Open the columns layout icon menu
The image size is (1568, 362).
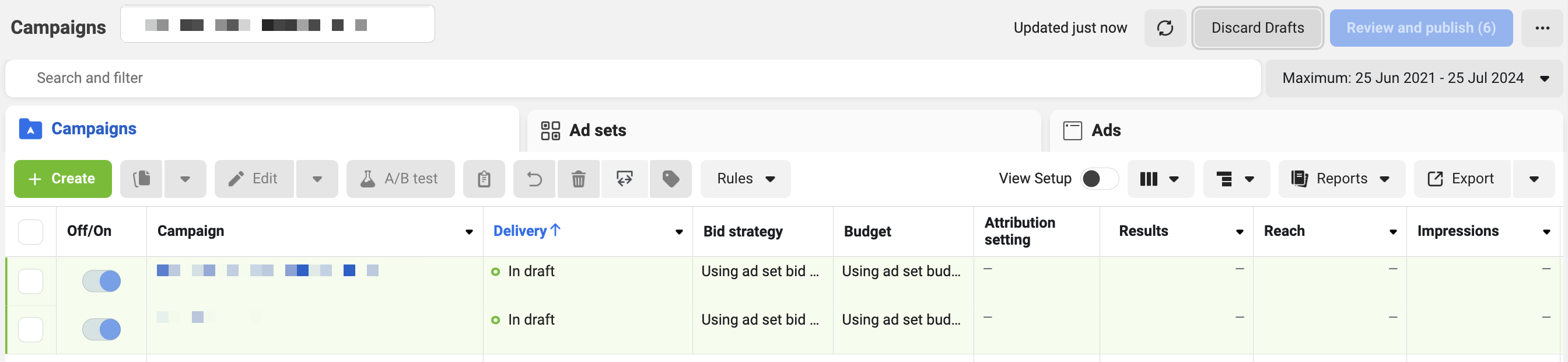point(1160,179)
